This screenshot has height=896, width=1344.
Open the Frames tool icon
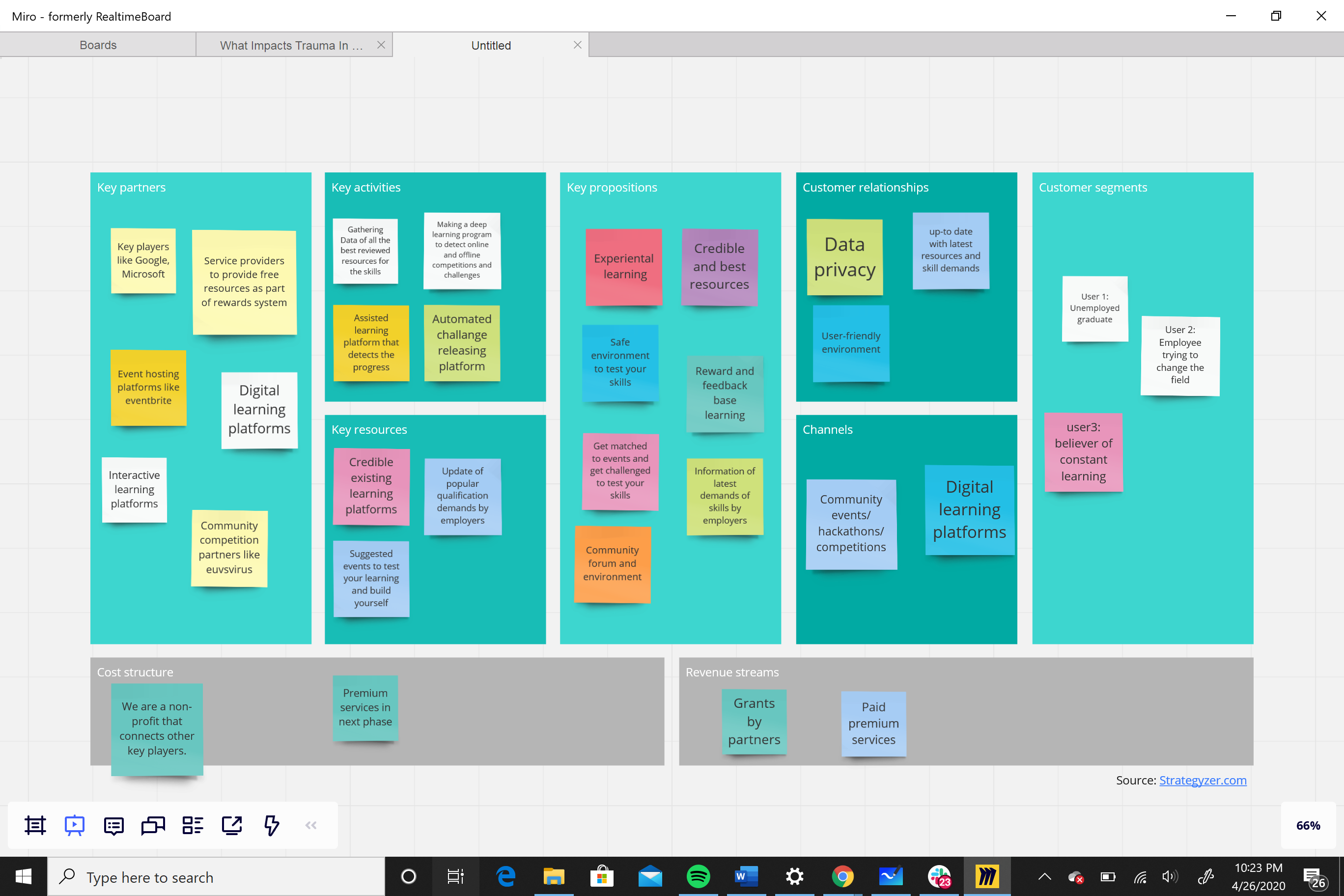(35, 825)
